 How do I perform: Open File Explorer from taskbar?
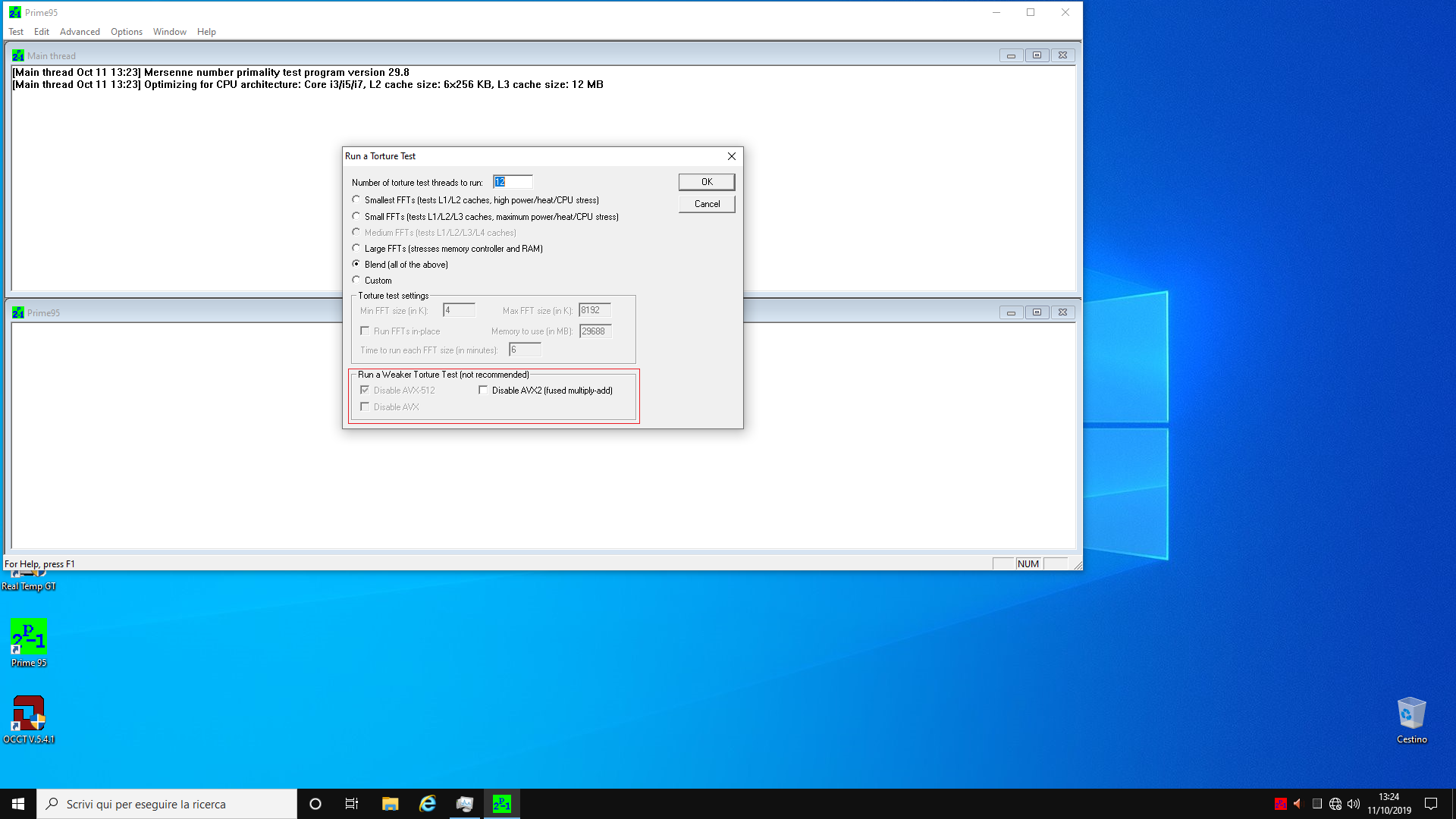[390, 804]
